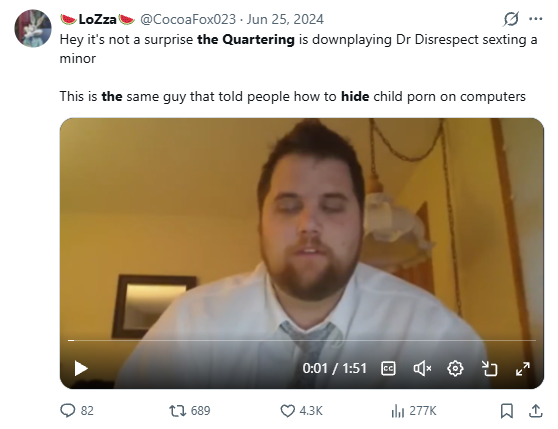The height and width of the screenshot is (429, 558).
Task: Open the LoZza display name link
Action: pyautogui.click(x=97, y=19)
